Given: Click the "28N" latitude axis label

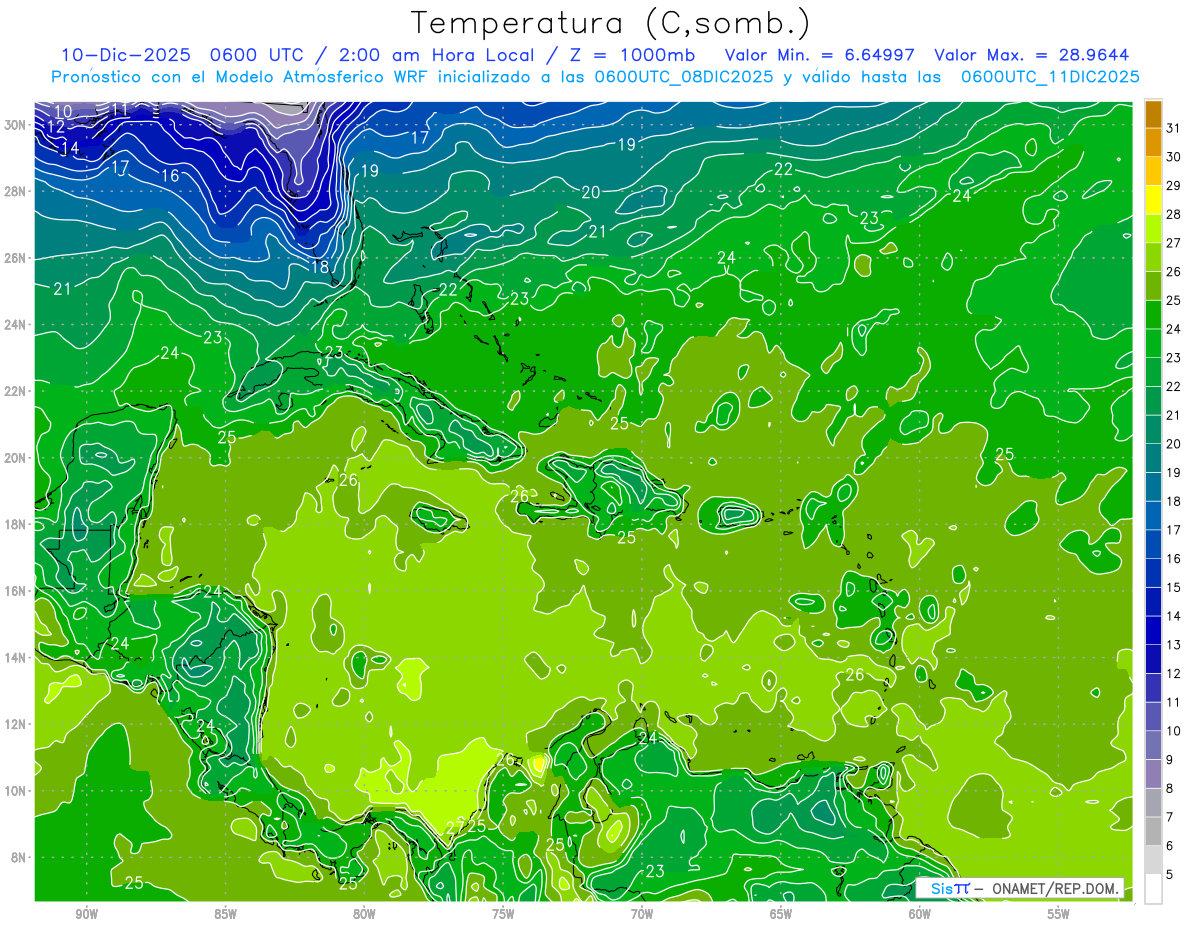Looking at the screenshot, I should (15, 191).
